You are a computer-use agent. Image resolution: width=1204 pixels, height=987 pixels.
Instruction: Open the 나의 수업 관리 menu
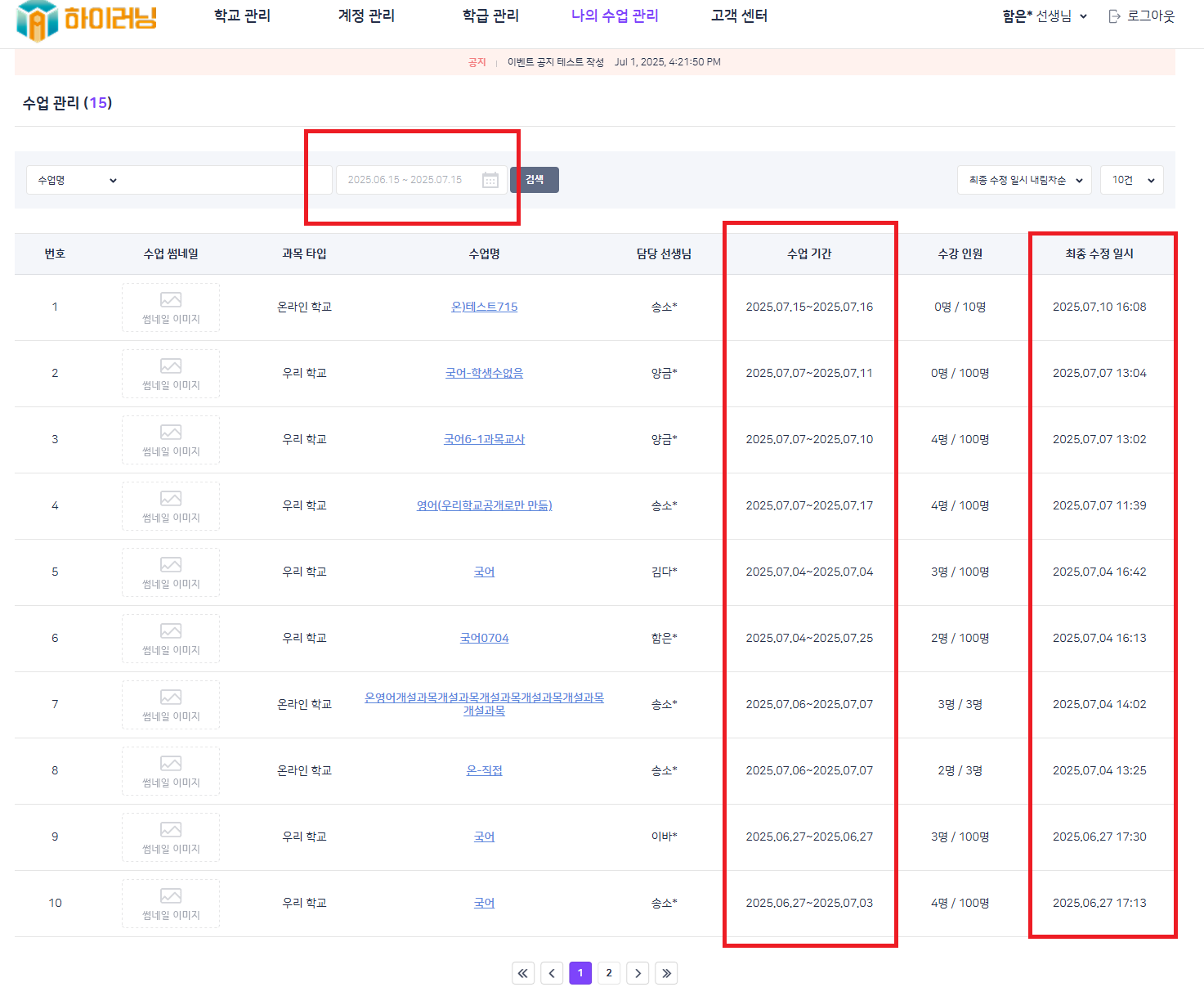tap(615, 16)
